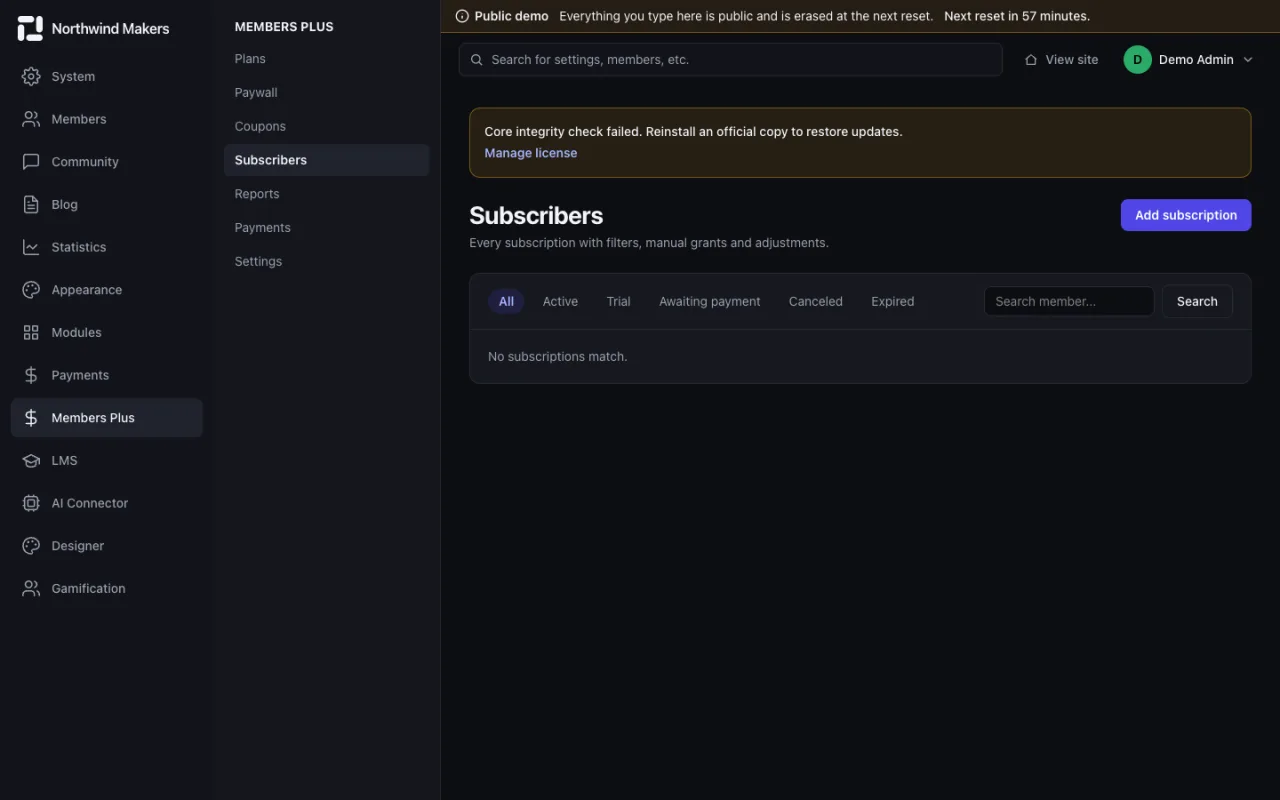Open the Coupons submenu item

coord(326,126)
